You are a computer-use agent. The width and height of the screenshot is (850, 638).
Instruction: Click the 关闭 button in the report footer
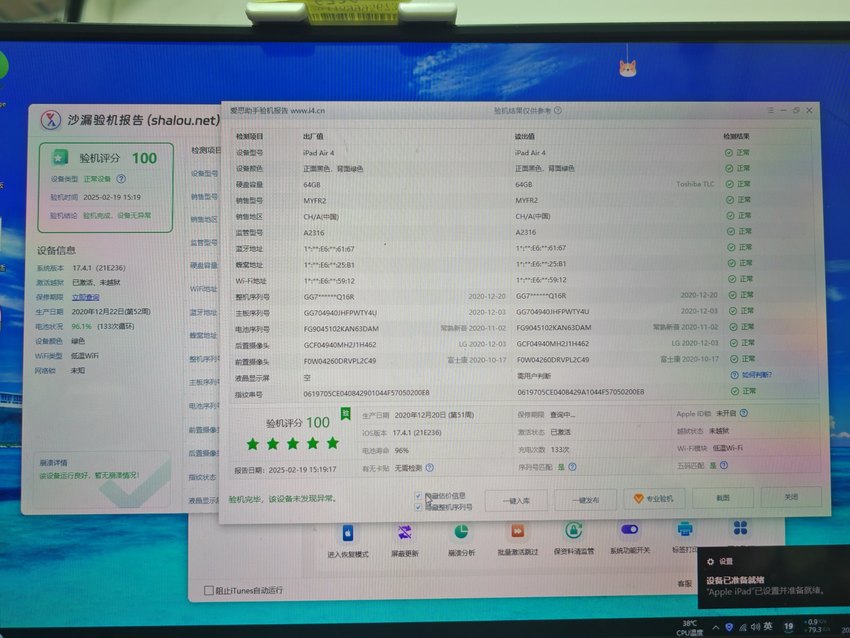(x=791, y=497)
